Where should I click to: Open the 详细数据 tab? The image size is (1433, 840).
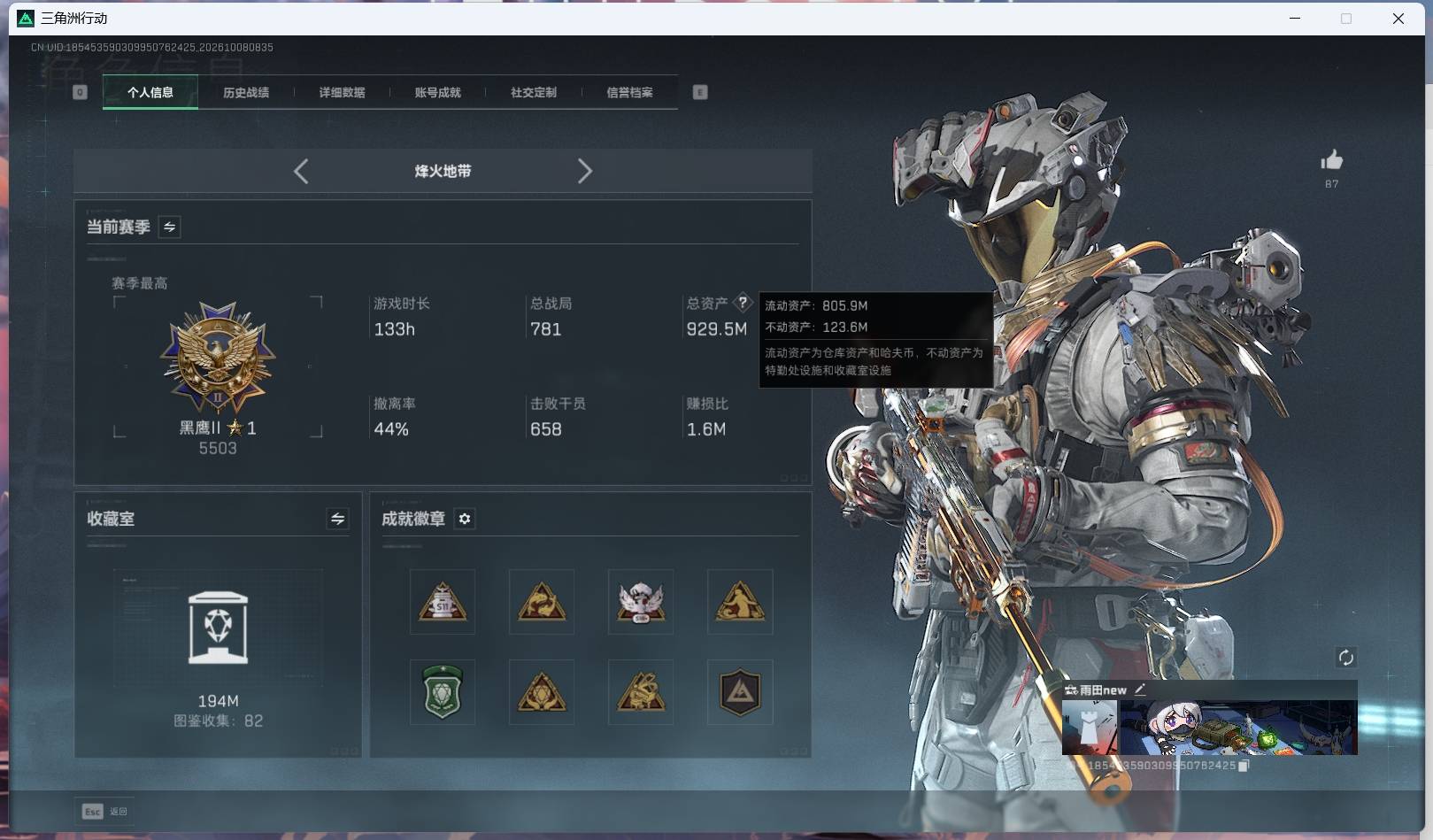(342, 92)
